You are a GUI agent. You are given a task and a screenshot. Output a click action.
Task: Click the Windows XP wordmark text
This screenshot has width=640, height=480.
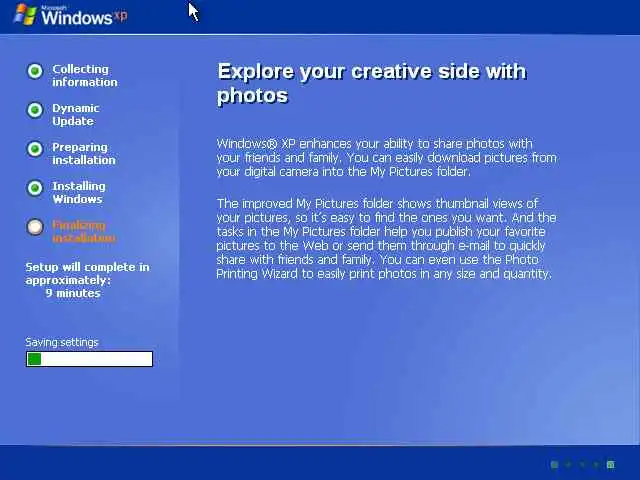pyautogui.click(x=84, y=16)
